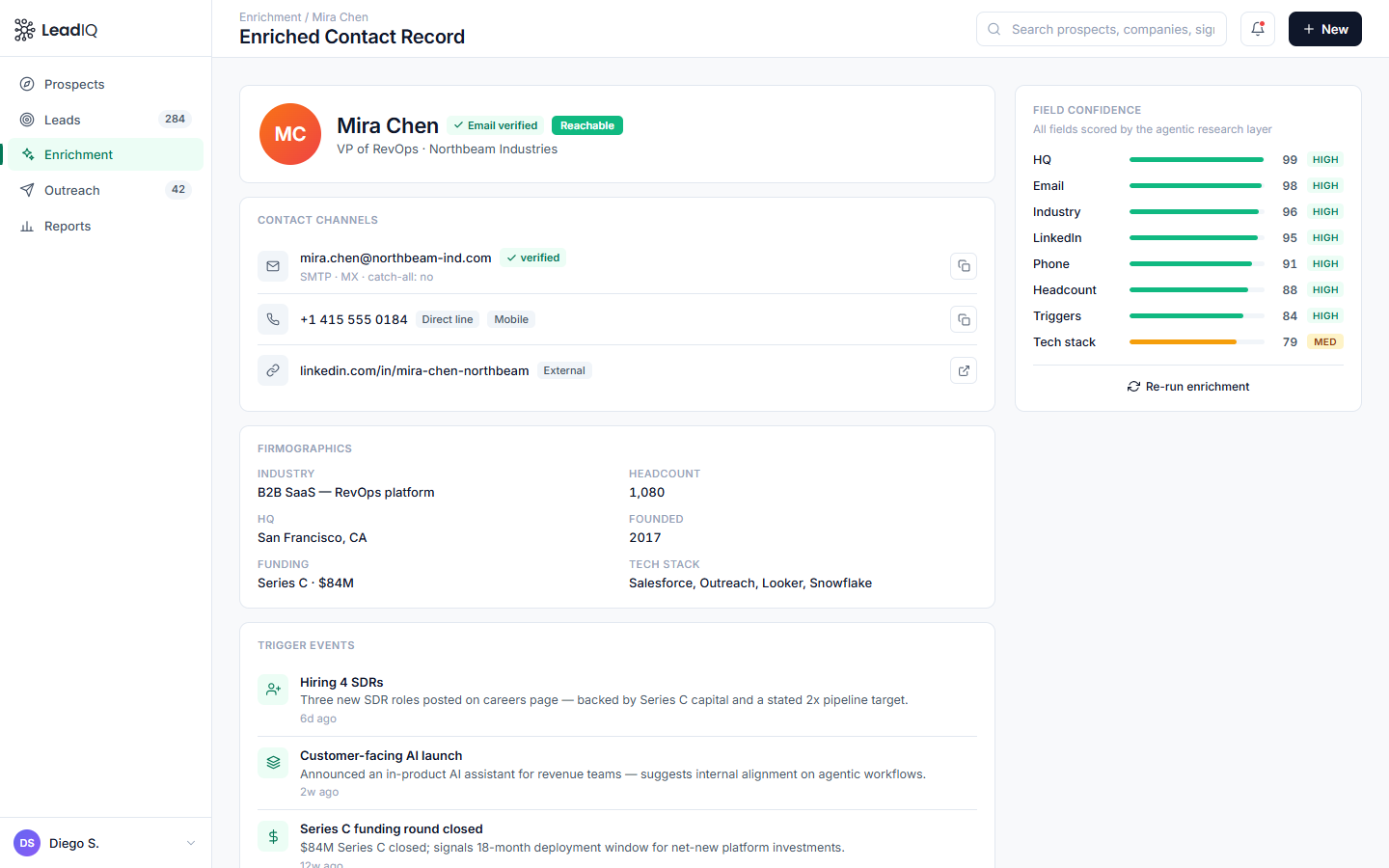Image resolution: width=1389 pixels, height=868 pixels.
Task: Click the MC avatar of Mira Chen
Action: pos(290,134)
